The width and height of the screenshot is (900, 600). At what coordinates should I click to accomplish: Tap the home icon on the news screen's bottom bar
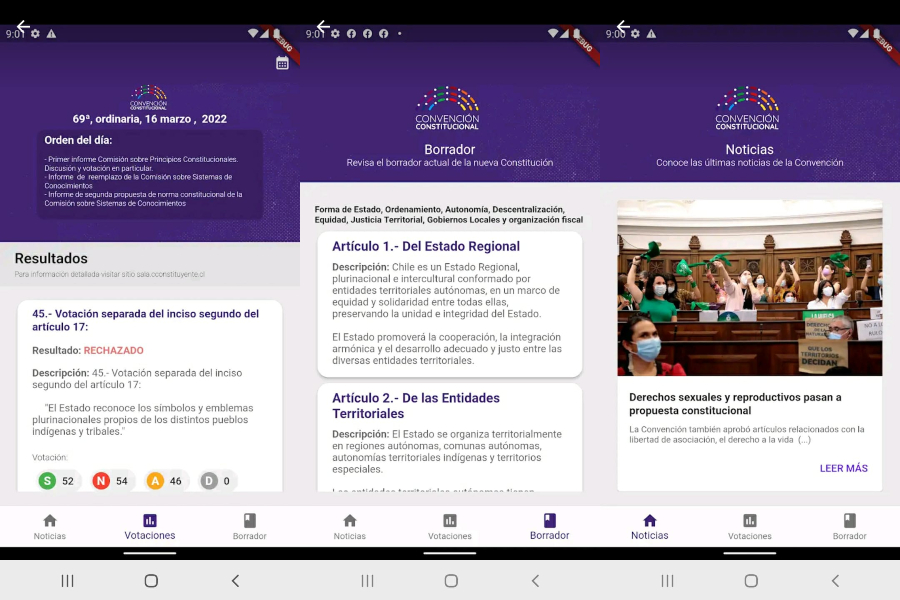tap(649, 521)
